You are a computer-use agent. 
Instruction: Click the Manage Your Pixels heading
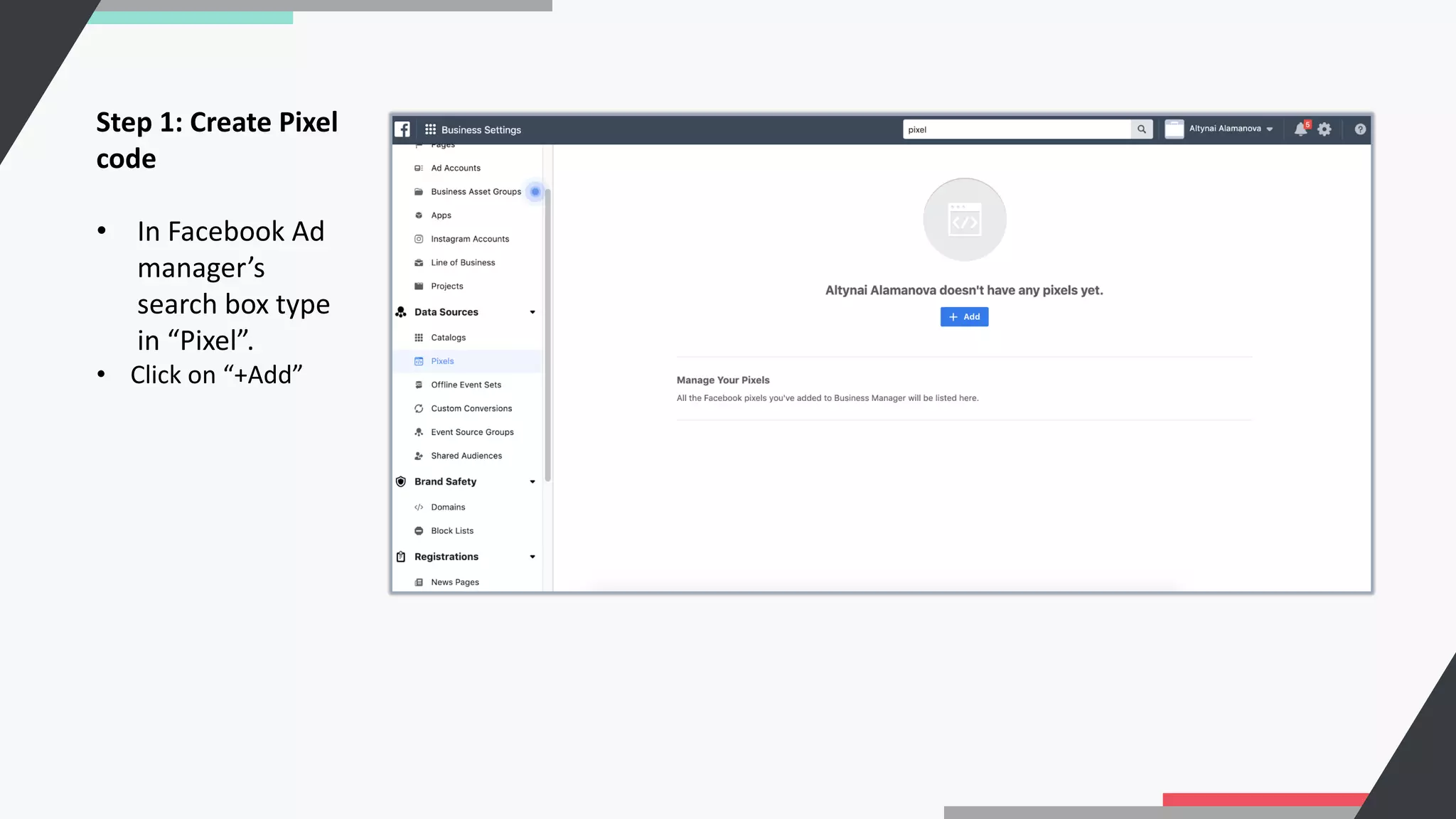(x=723, y=380)
